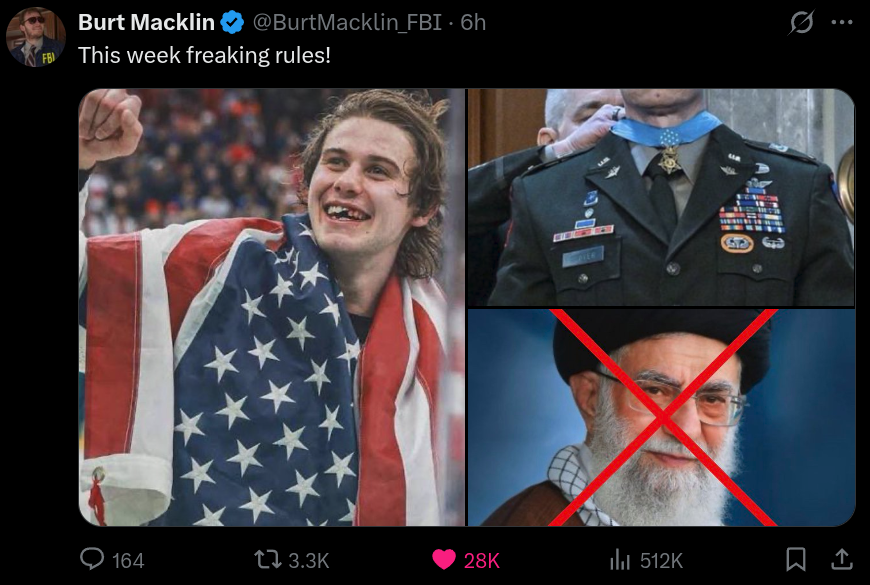Click the tweet text "This week freaking rules!"
Image resolution: width=870 pixels, height=585 pixels.
pyautogui.click(x=204, y=56)
